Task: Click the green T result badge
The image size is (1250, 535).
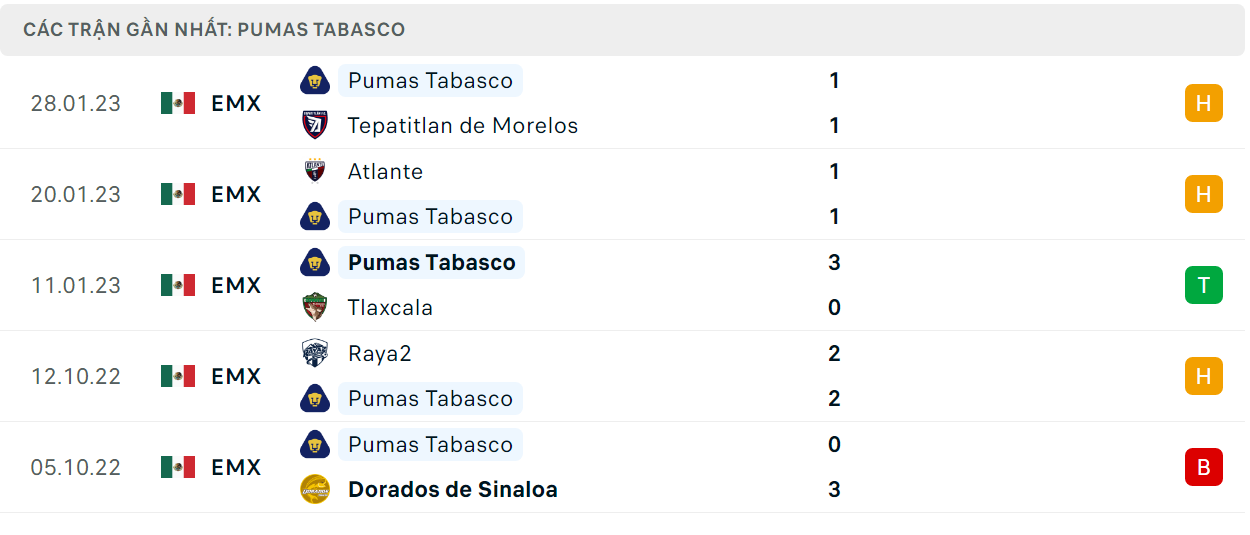Action: coord(1204,285)
